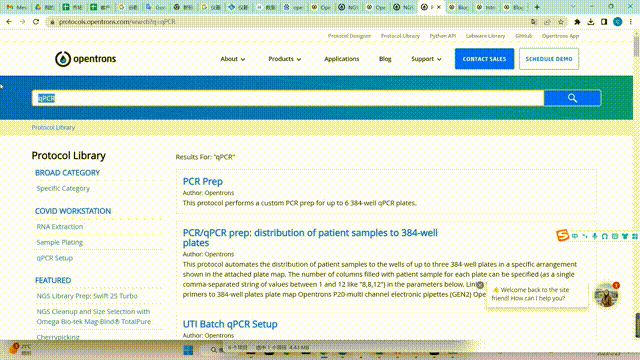Switch to the Gmail browser tab
The height and width of the screenshot is (360, 640).
[x=16, y=7]
